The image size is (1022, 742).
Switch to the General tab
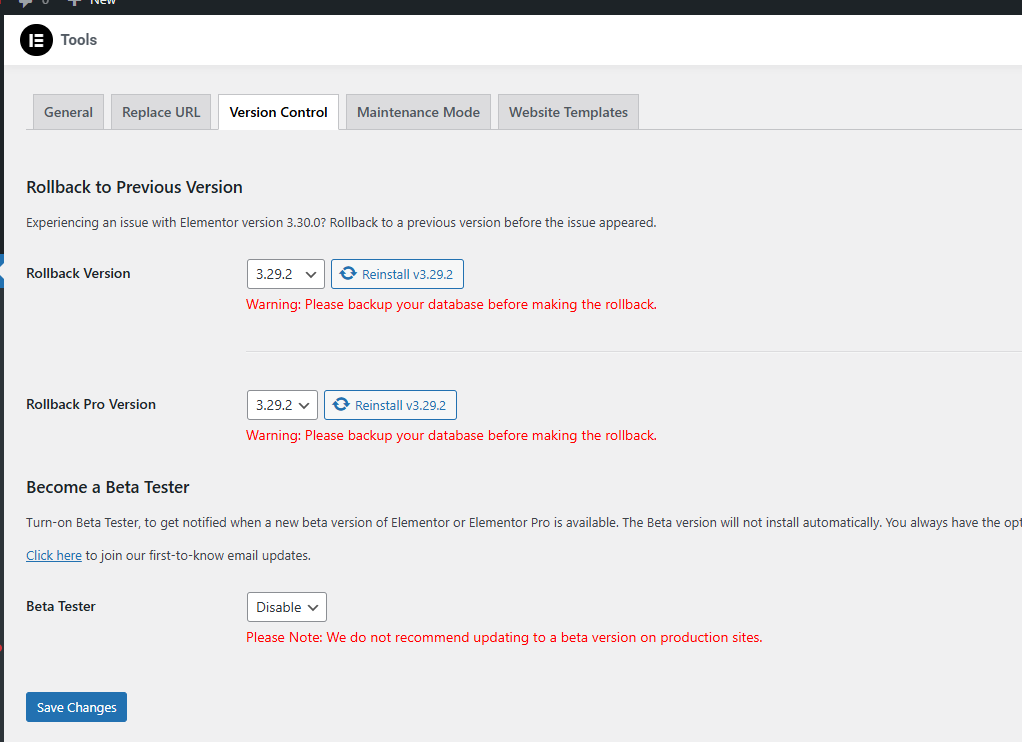(x=68, y=112)
